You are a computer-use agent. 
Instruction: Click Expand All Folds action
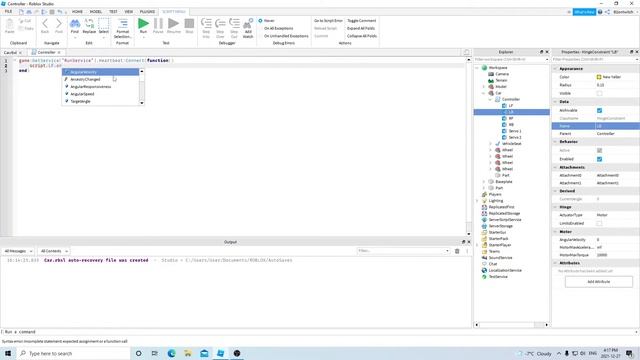[x=361, y=28]
